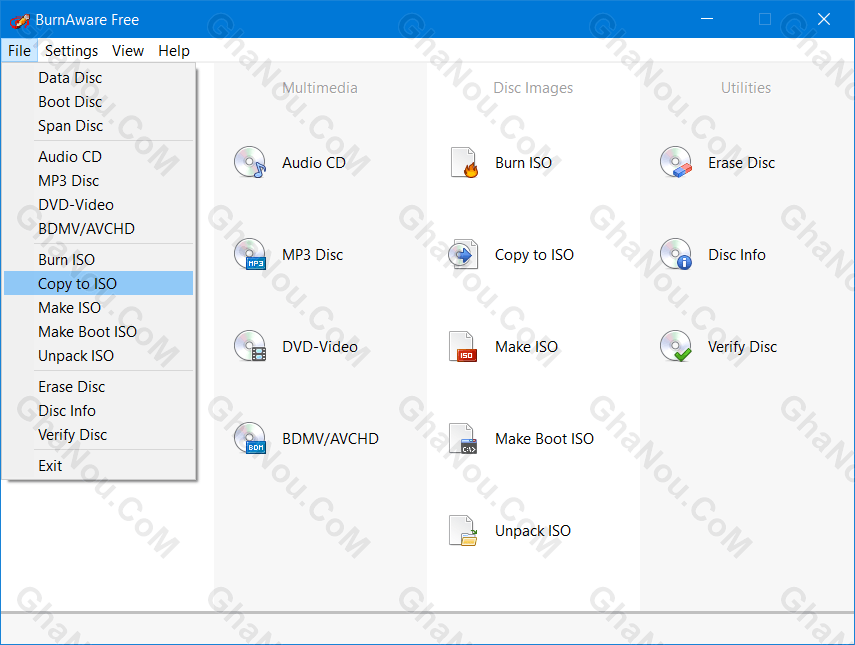
Task: Open BDMV/AVCHD label in Multimedia column
Action: coord(330,439)
